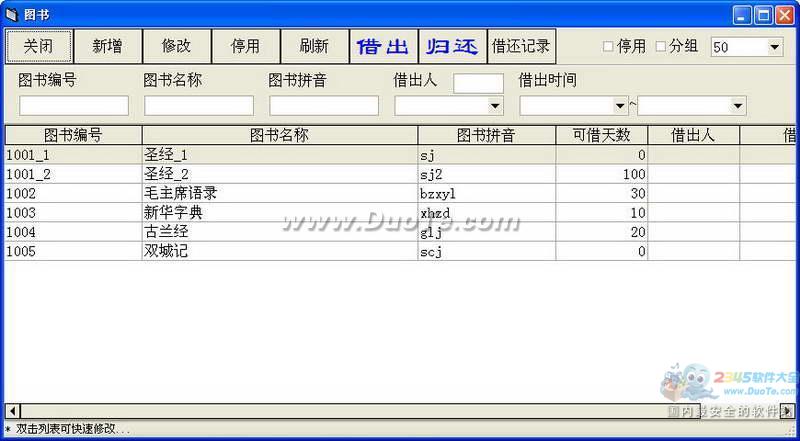
Task: Click the 图书编号 column header
Action: [73, 135]
